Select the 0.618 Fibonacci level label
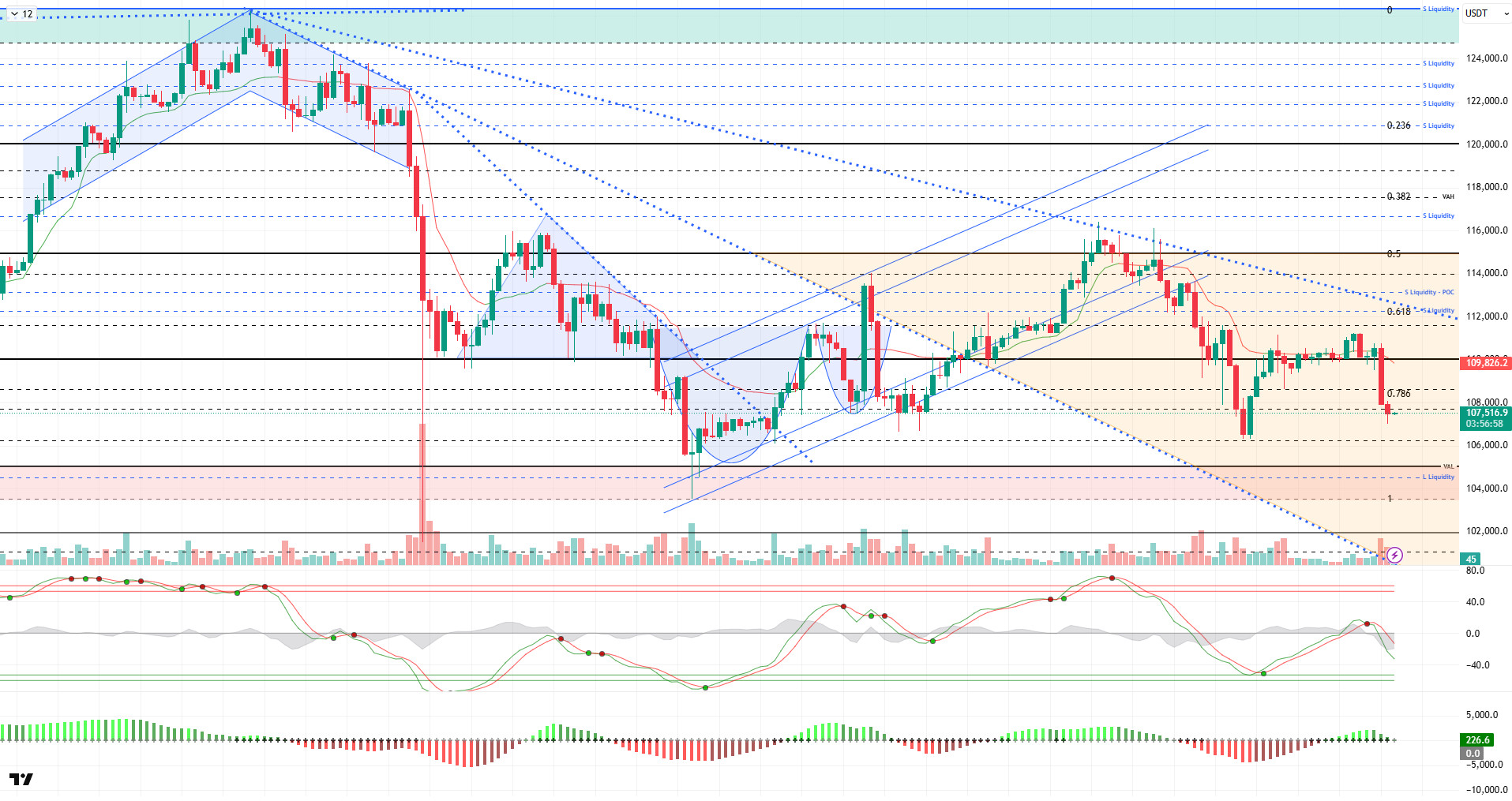 coord(1398,312)
